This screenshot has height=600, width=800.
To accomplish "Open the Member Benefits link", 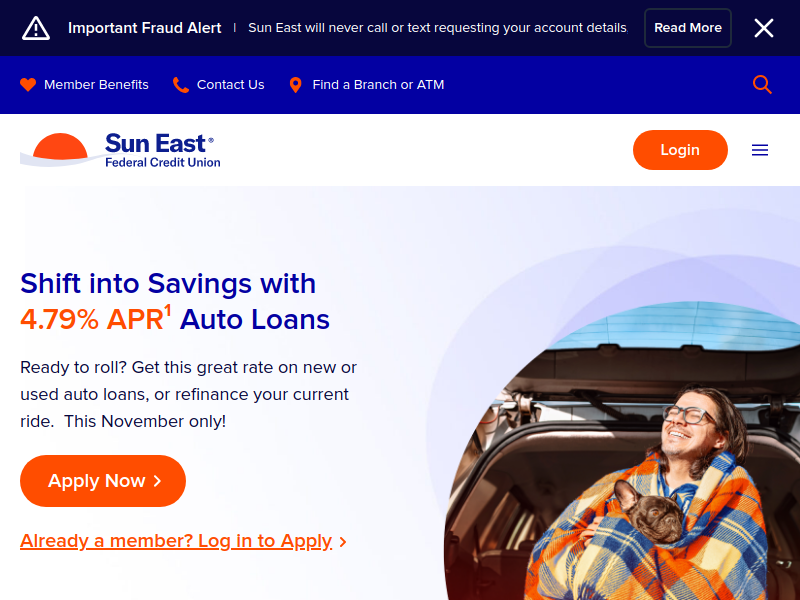I will [96, 85].
